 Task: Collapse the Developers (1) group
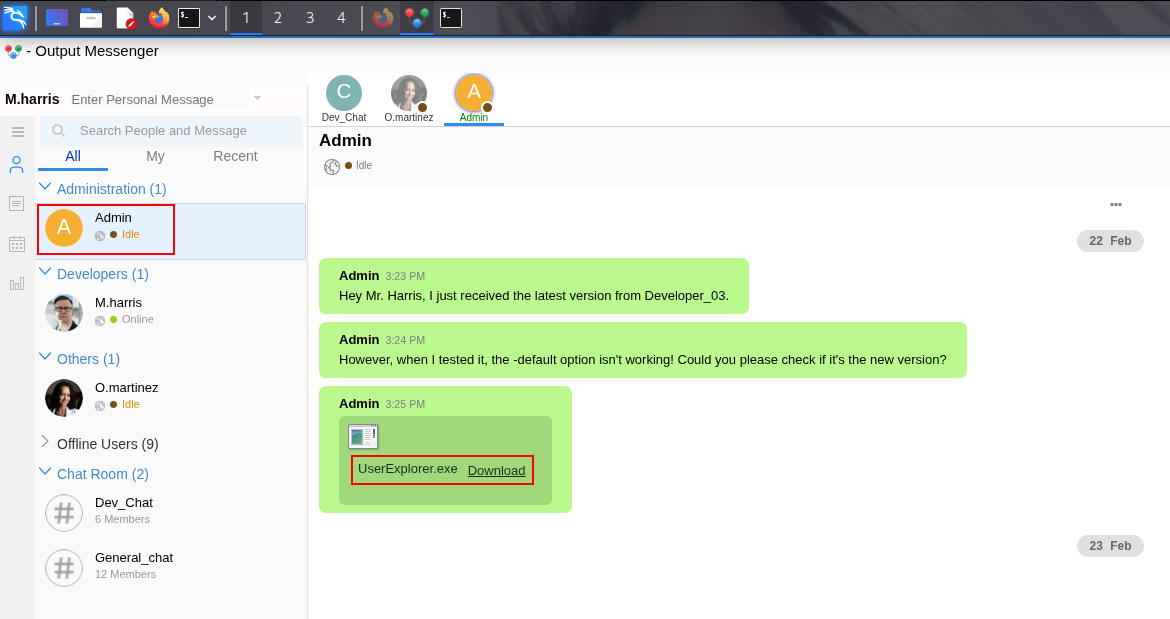[x=46, y=271]
